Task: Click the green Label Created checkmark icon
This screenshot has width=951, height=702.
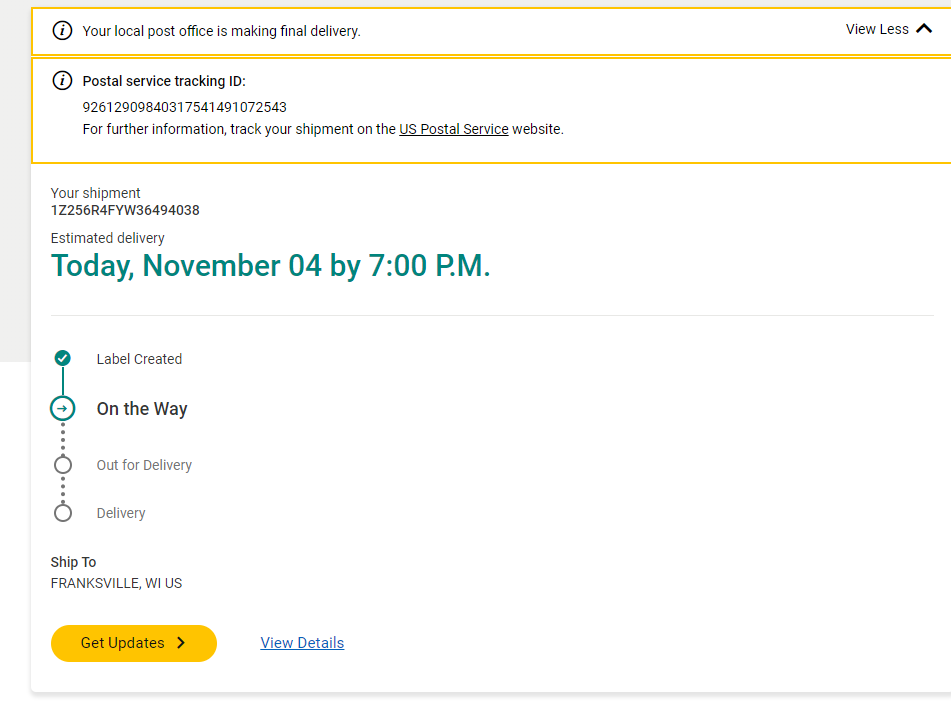Action: point(63,358)
